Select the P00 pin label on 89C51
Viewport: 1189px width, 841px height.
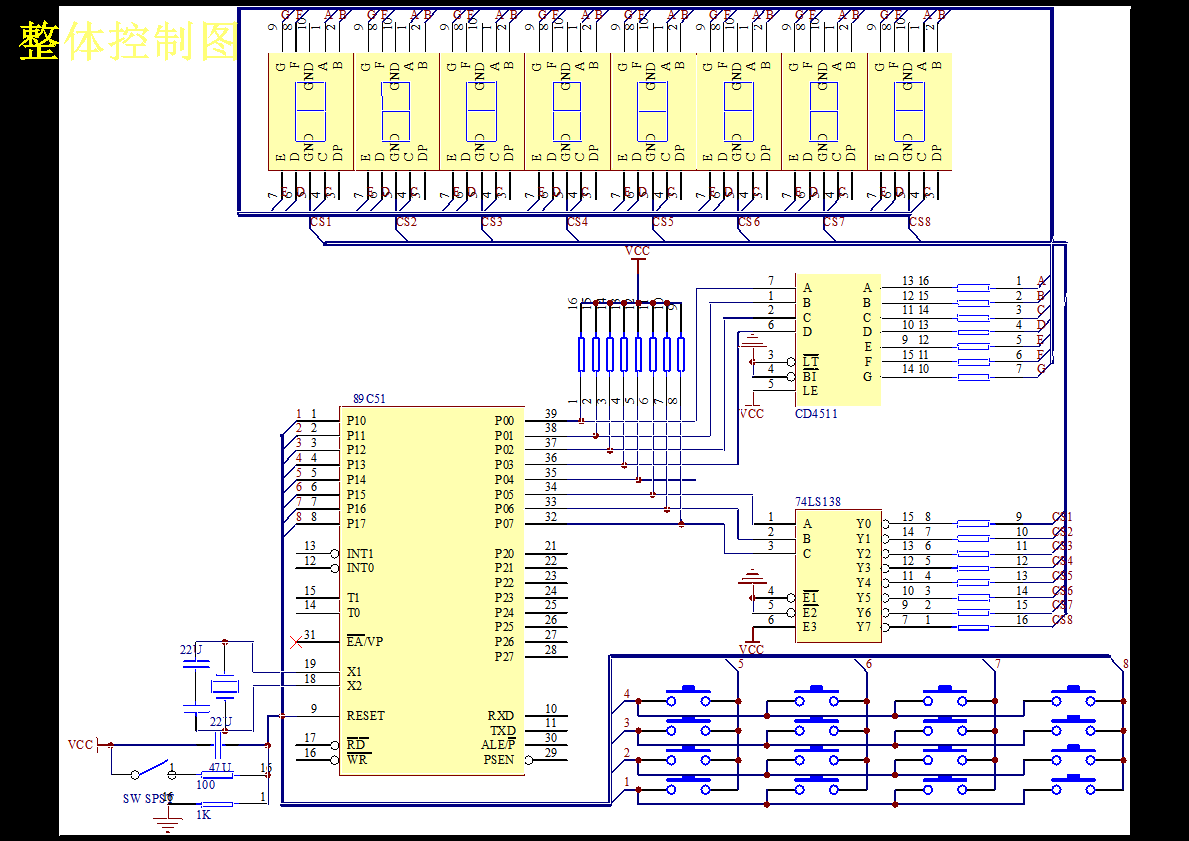pos(504,420)
